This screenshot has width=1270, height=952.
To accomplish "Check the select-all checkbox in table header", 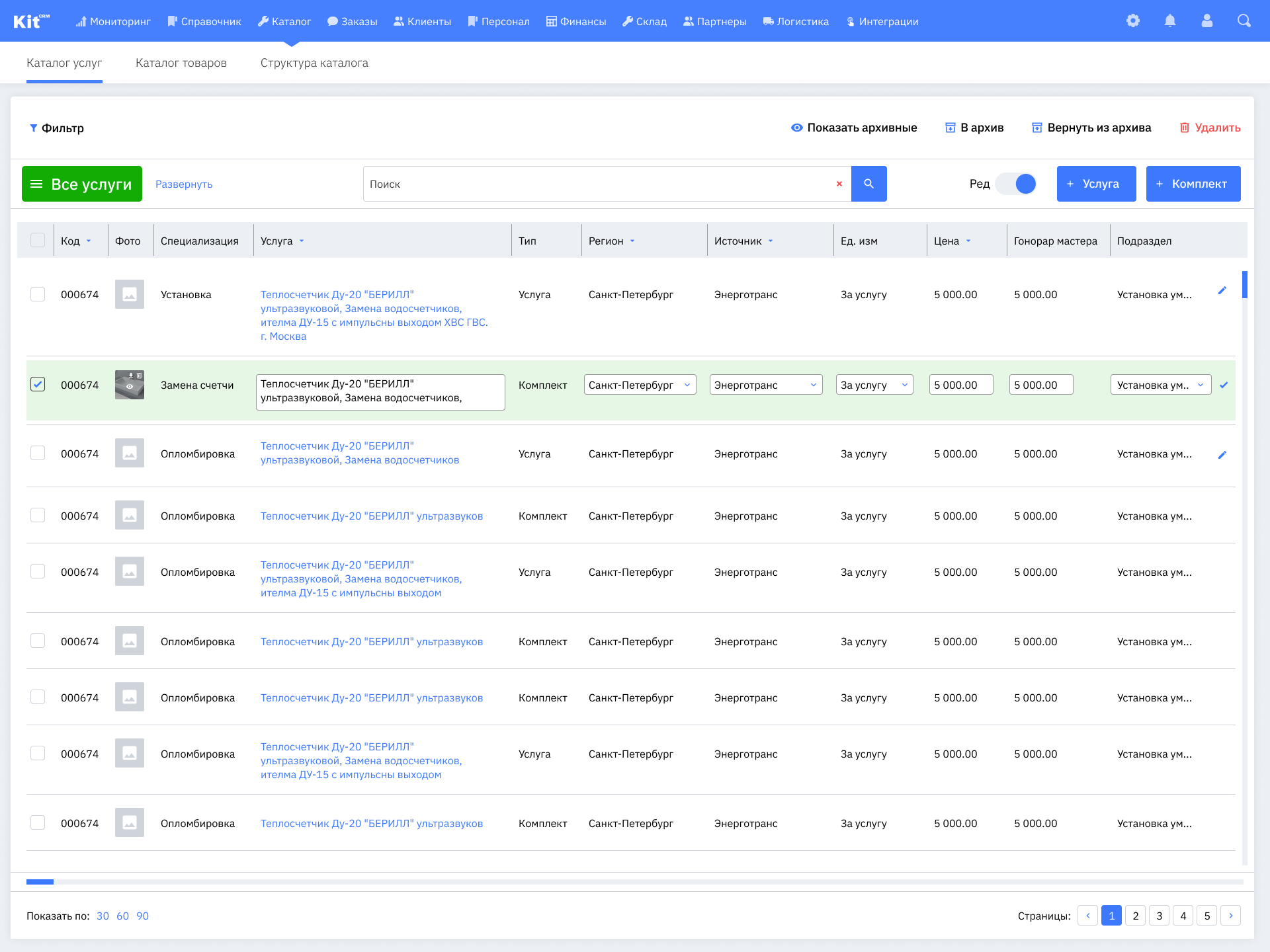I will point(38,240).
